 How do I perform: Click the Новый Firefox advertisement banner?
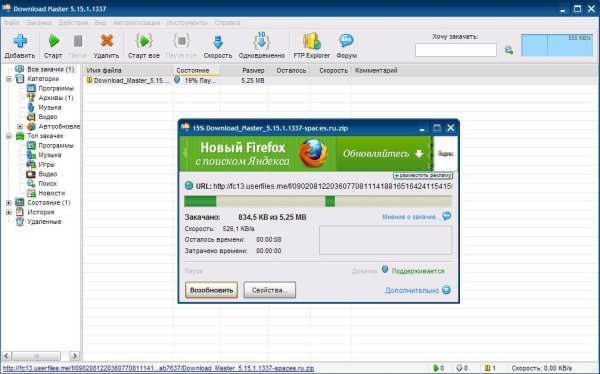[x=258, y=154]
